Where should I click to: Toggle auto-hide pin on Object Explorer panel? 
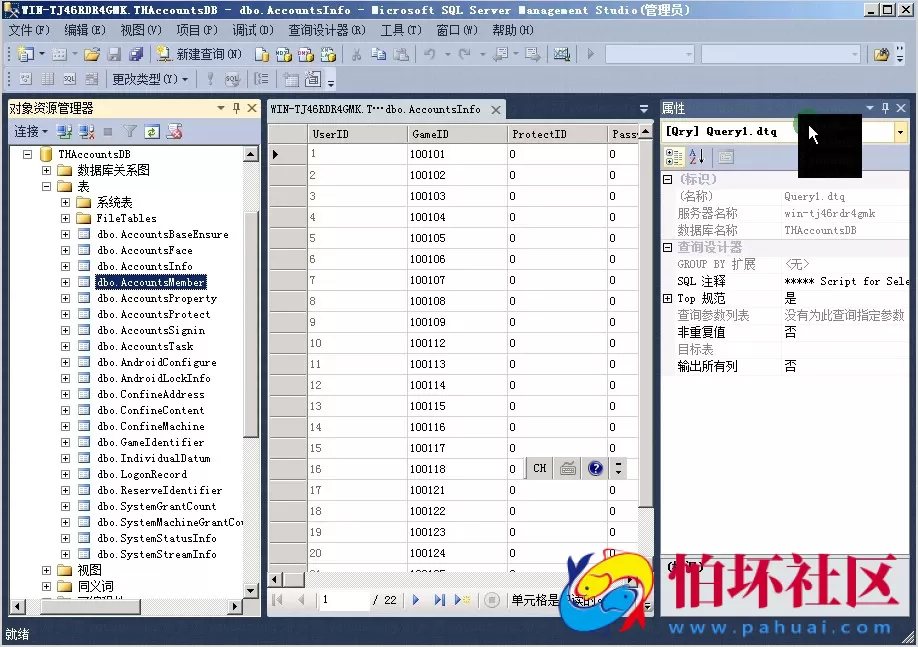[236, 108]
